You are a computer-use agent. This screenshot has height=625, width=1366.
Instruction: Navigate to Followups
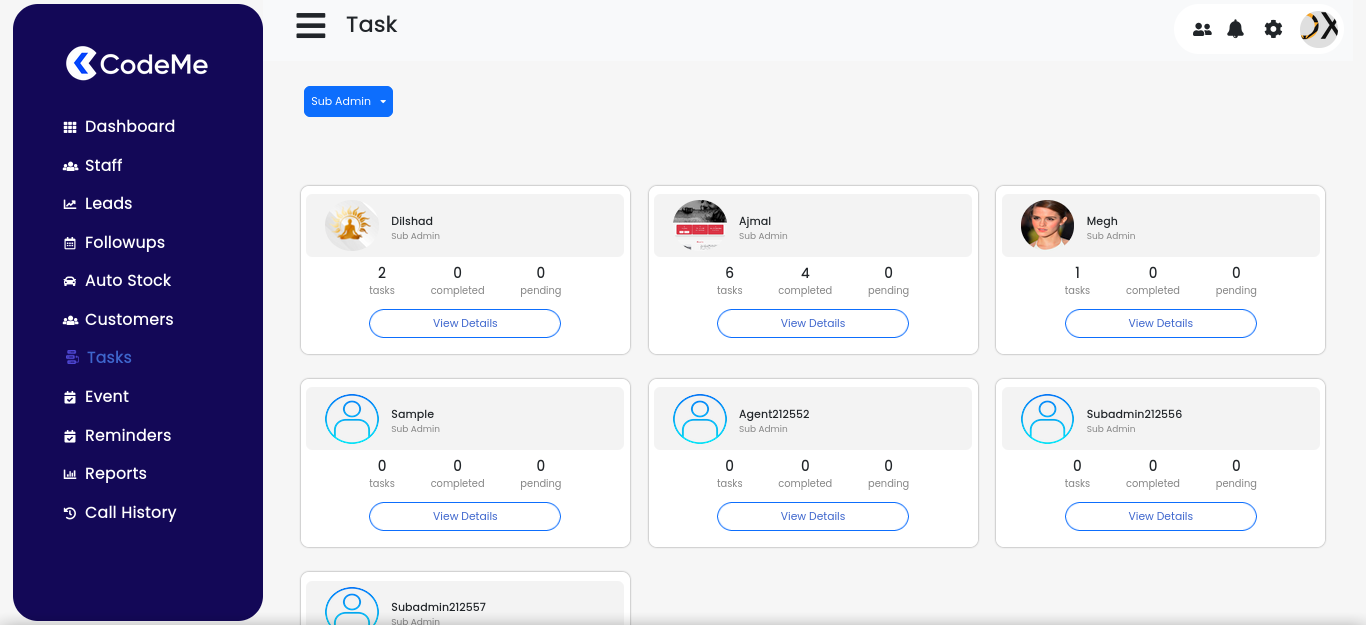pyautogui.click(x=125, y=242)
